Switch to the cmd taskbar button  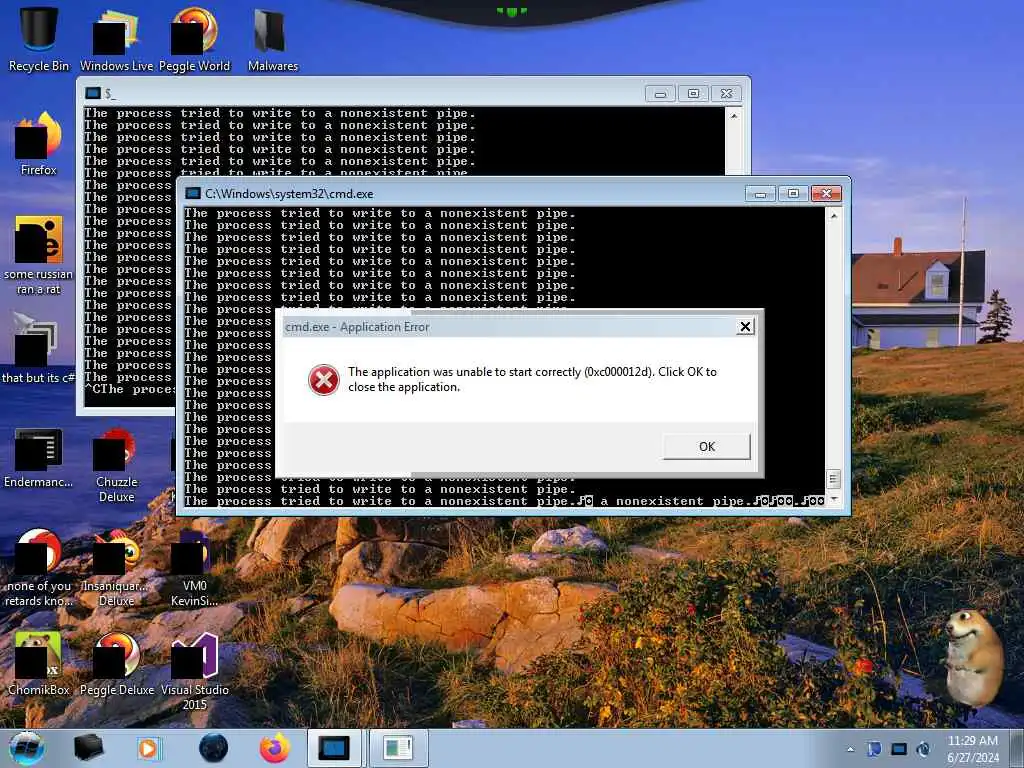334,748
